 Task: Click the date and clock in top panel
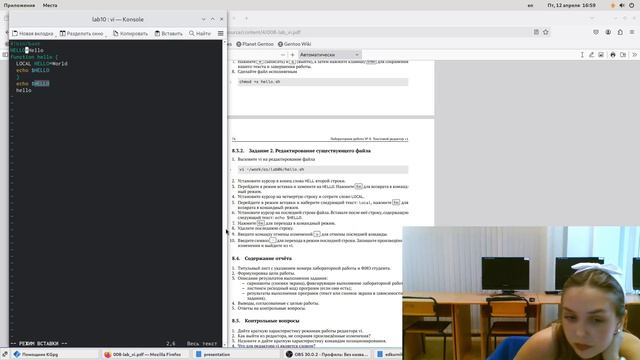pyautogui.click(x=571, y=5)
